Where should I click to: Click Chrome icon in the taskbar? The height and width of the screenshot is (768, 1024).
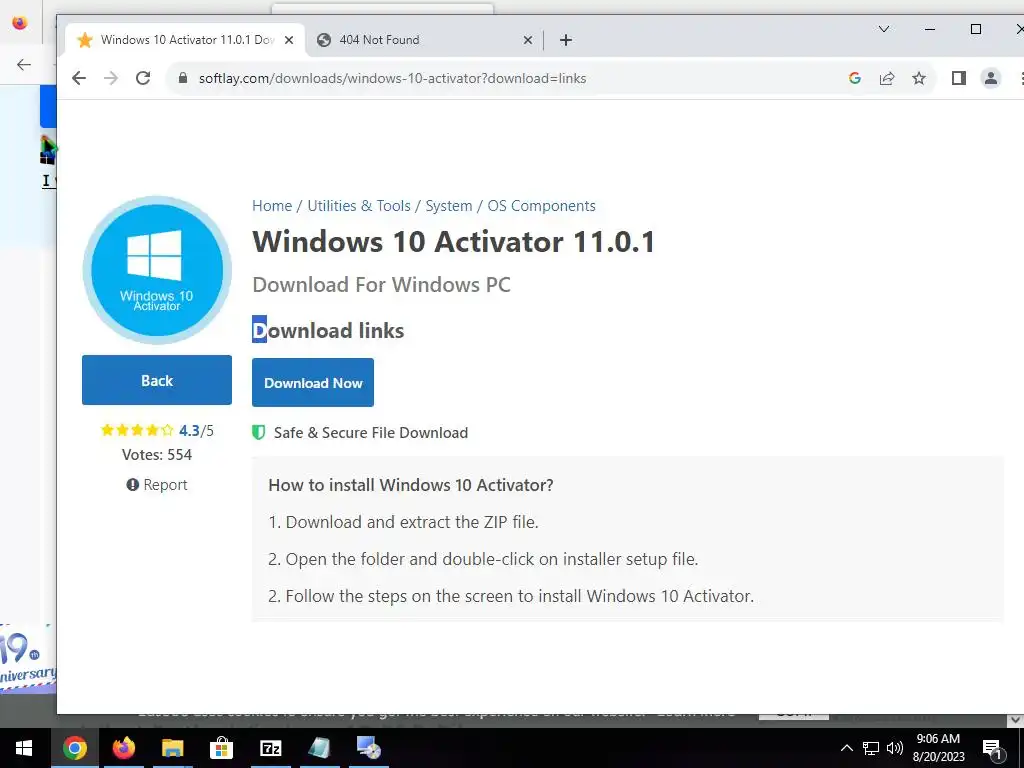click(x=74, y=748)
